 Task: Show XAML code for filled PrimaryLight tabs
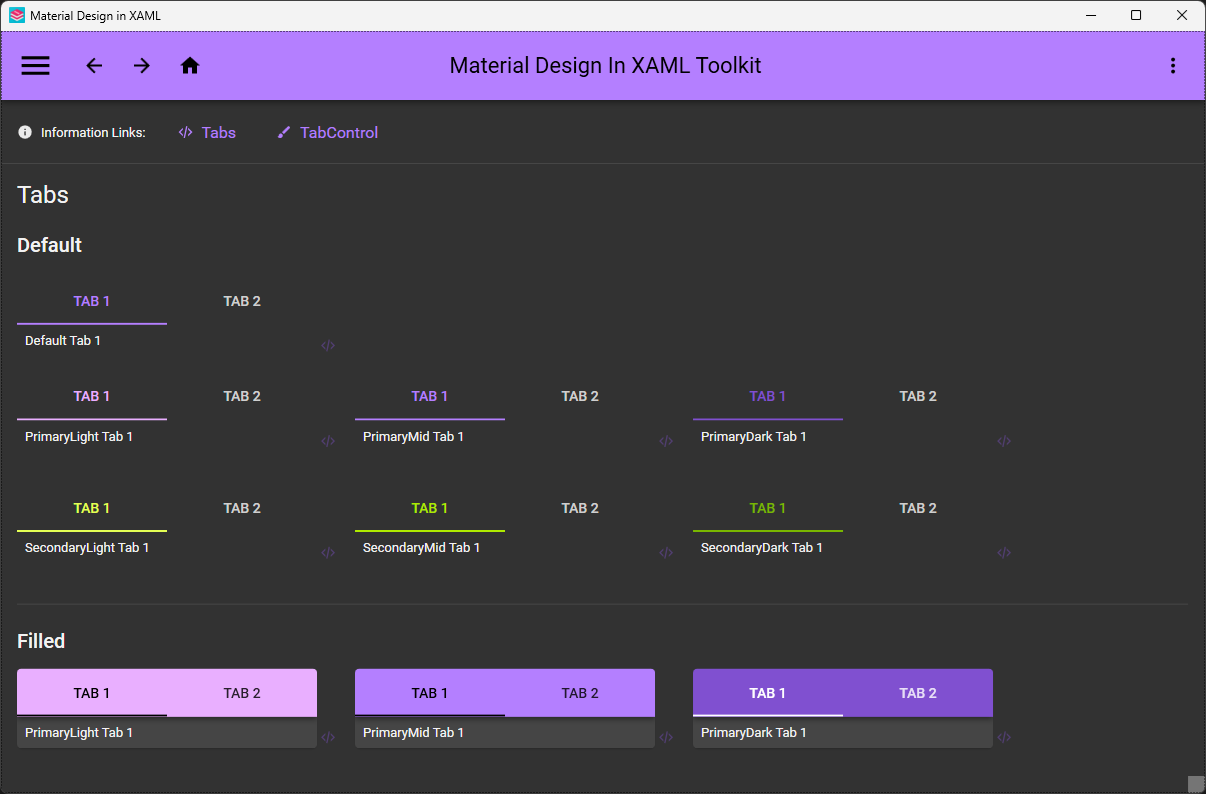click(328, 738)
